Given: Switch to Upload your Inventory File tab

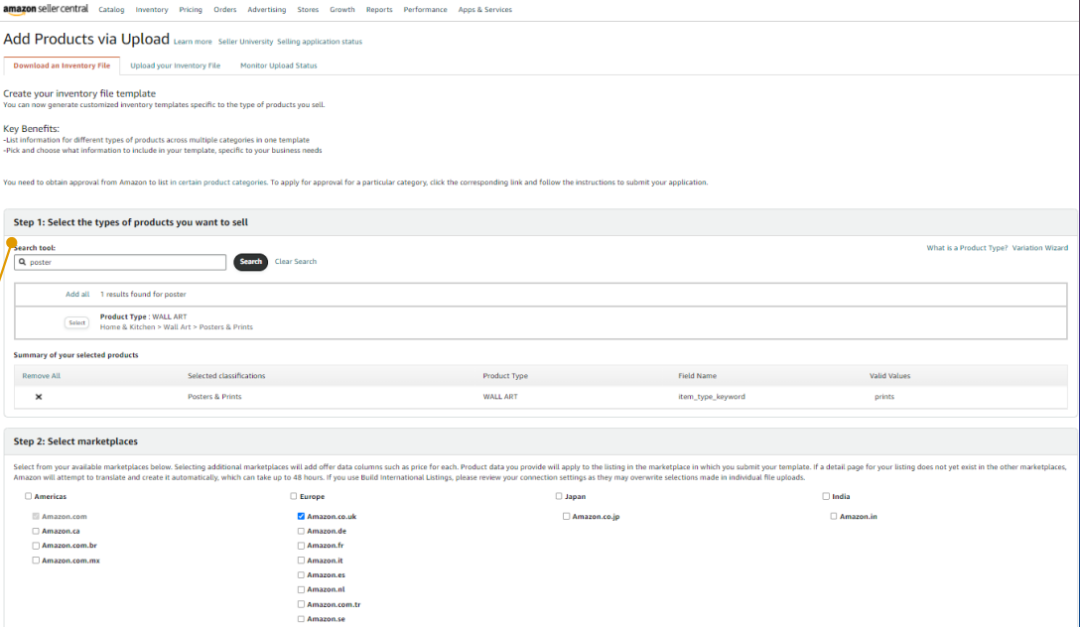Looking at the screenshot, I should point(175,66).
